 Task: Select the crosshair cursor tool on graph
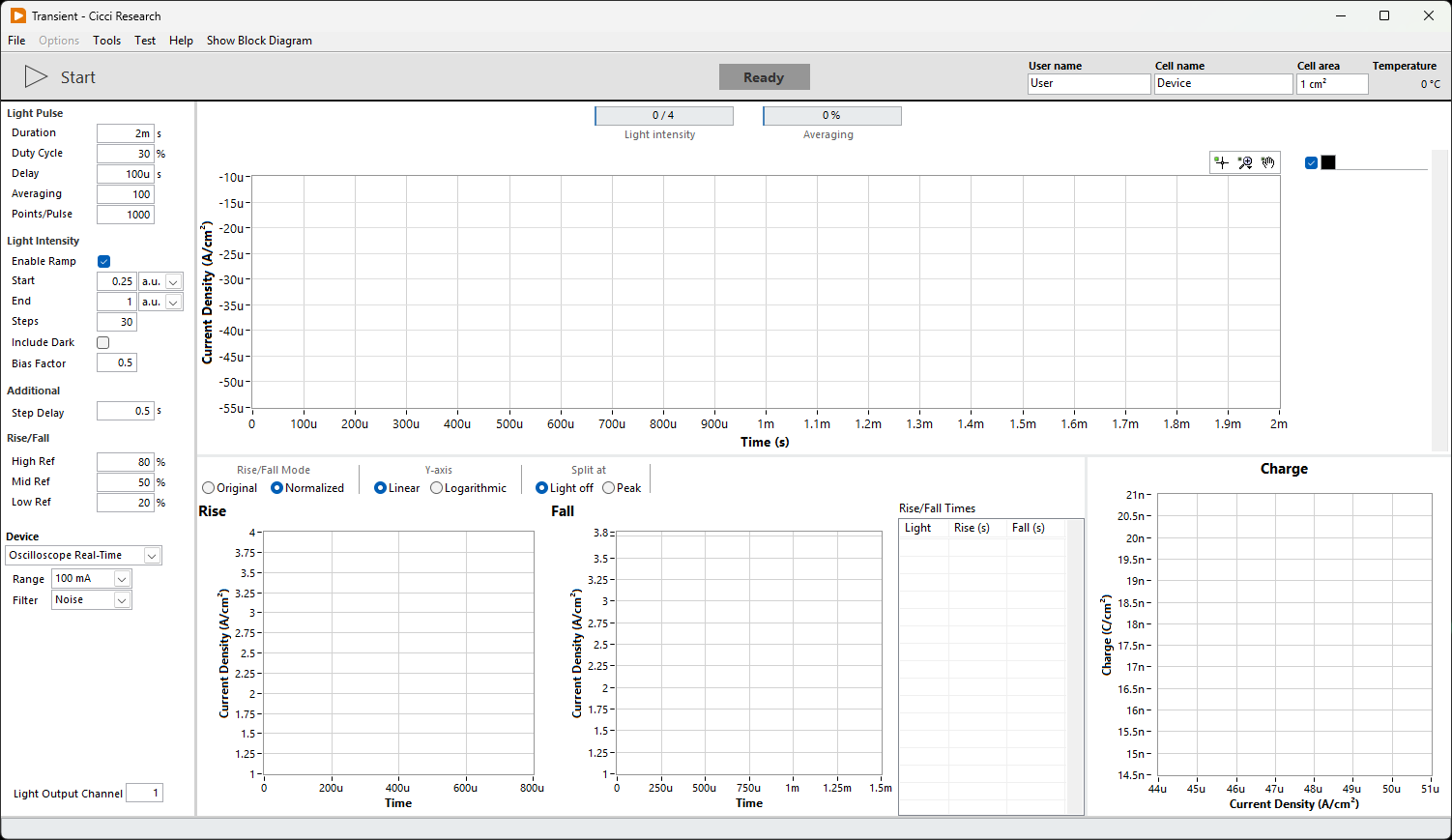1222,162
